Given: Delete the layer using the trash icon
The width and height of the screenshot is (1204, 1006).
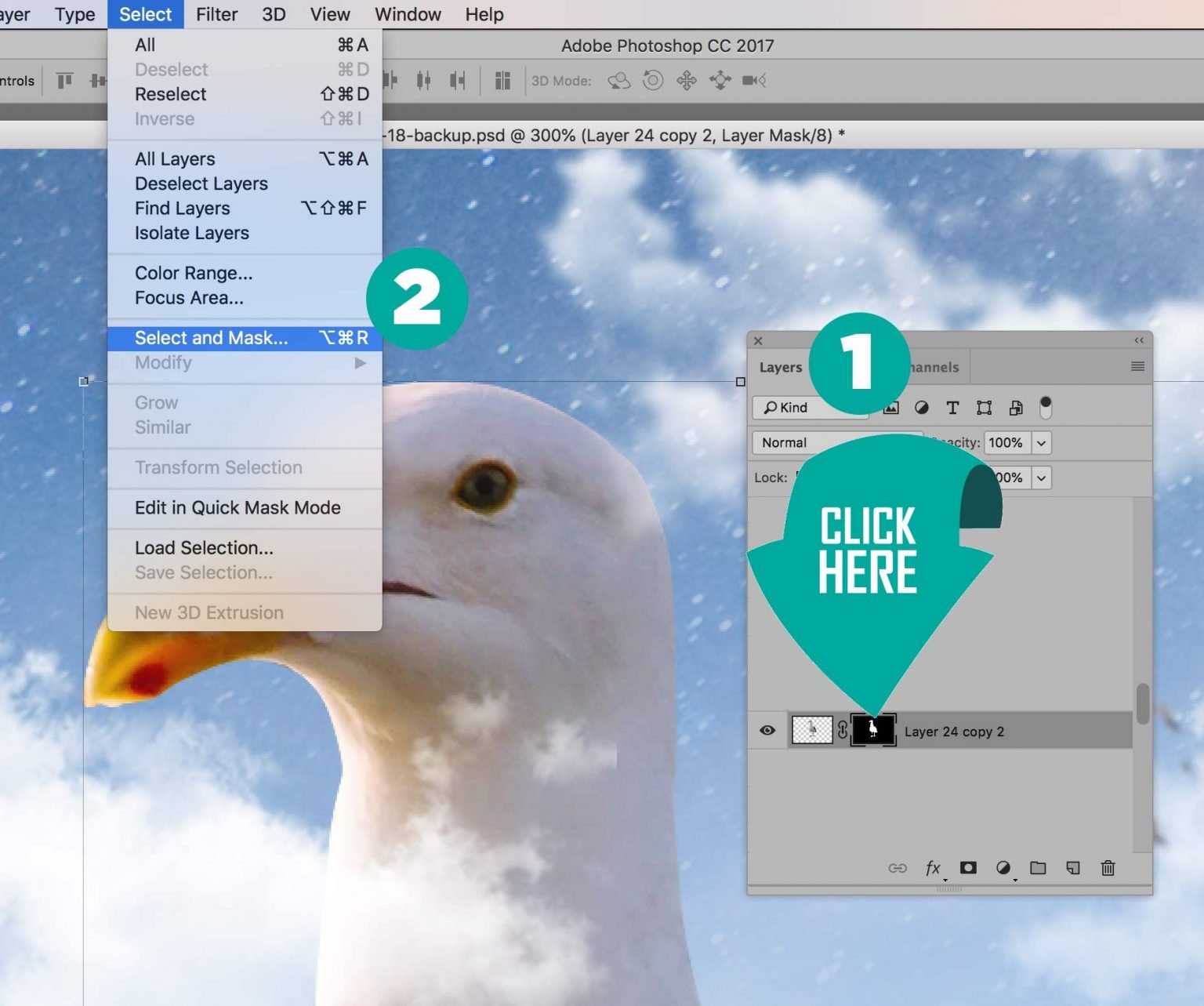Looking at the screenshot, I should coord(1108,868).
